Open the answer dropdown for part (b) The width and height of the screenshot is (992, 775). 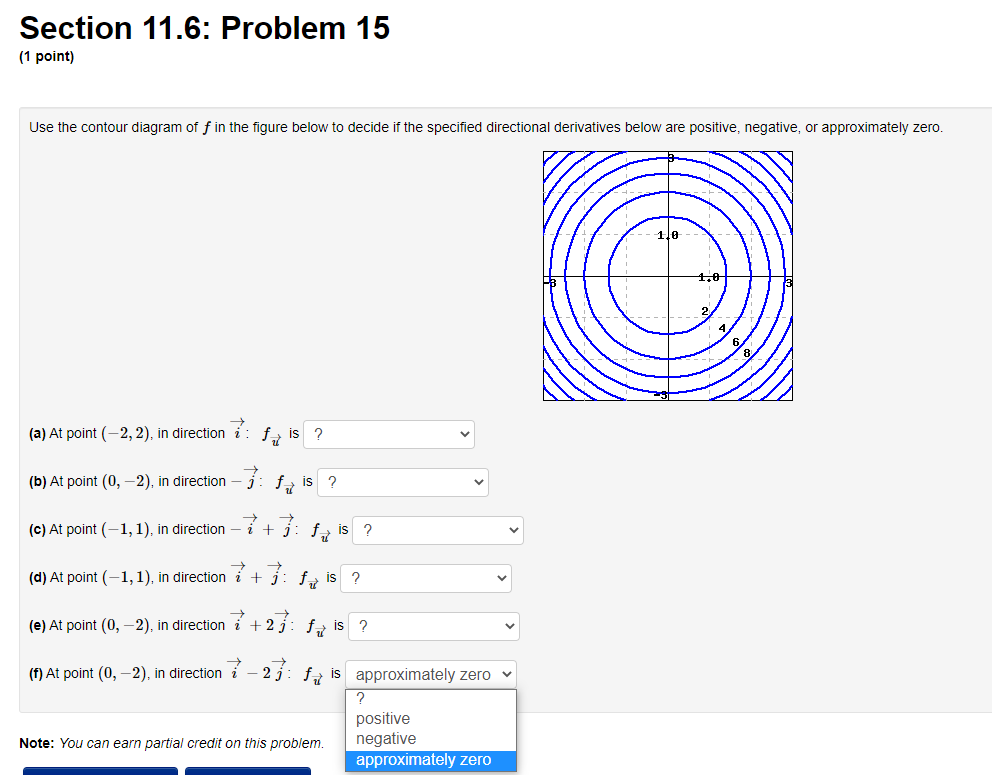tap(402, 482)
